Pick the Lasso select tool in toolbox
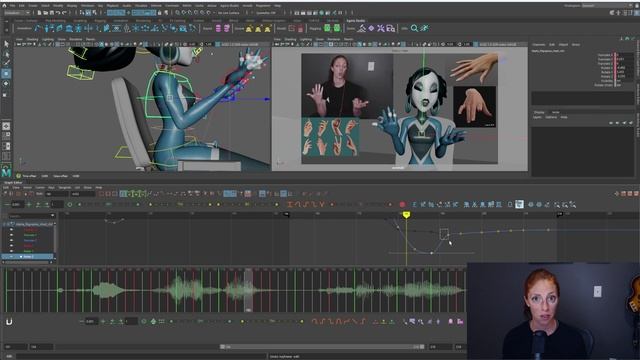This screenshot has height=360, width=640. point(6,54)
